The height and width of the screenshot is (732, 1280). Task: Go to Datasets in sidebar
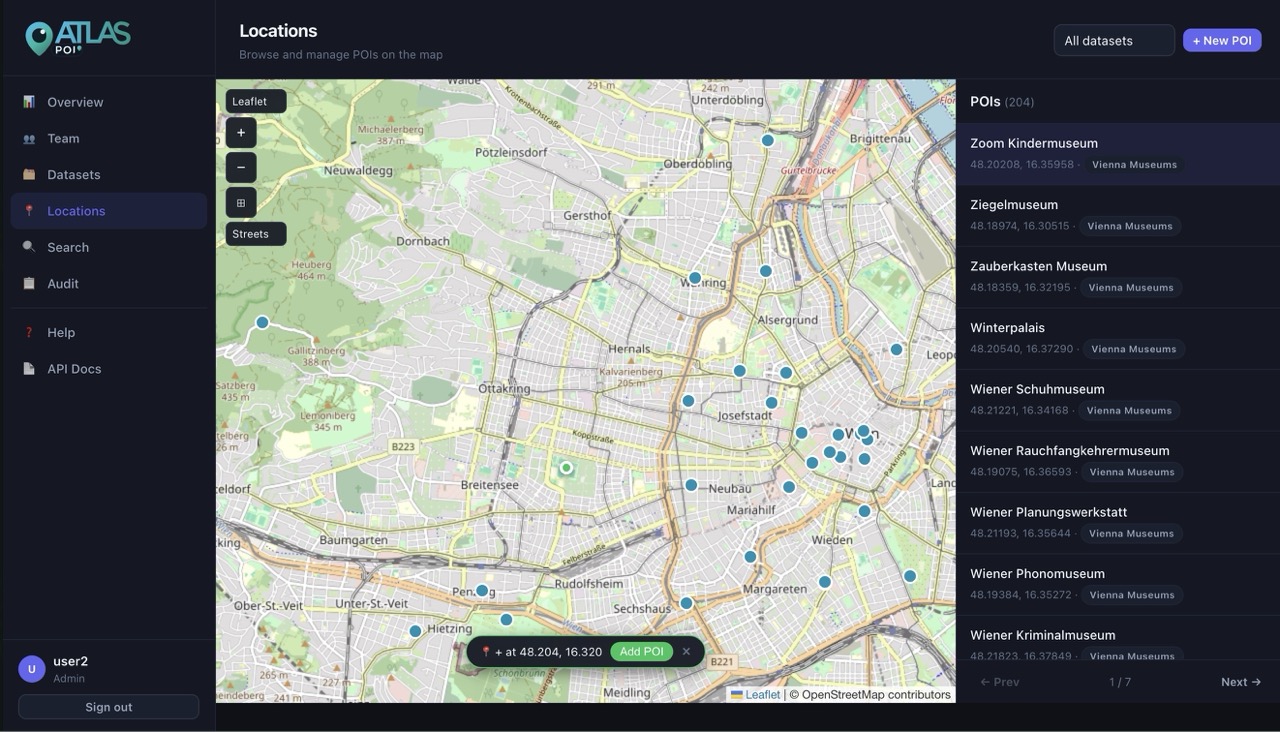pyautogui.click(x=109, y=174)
